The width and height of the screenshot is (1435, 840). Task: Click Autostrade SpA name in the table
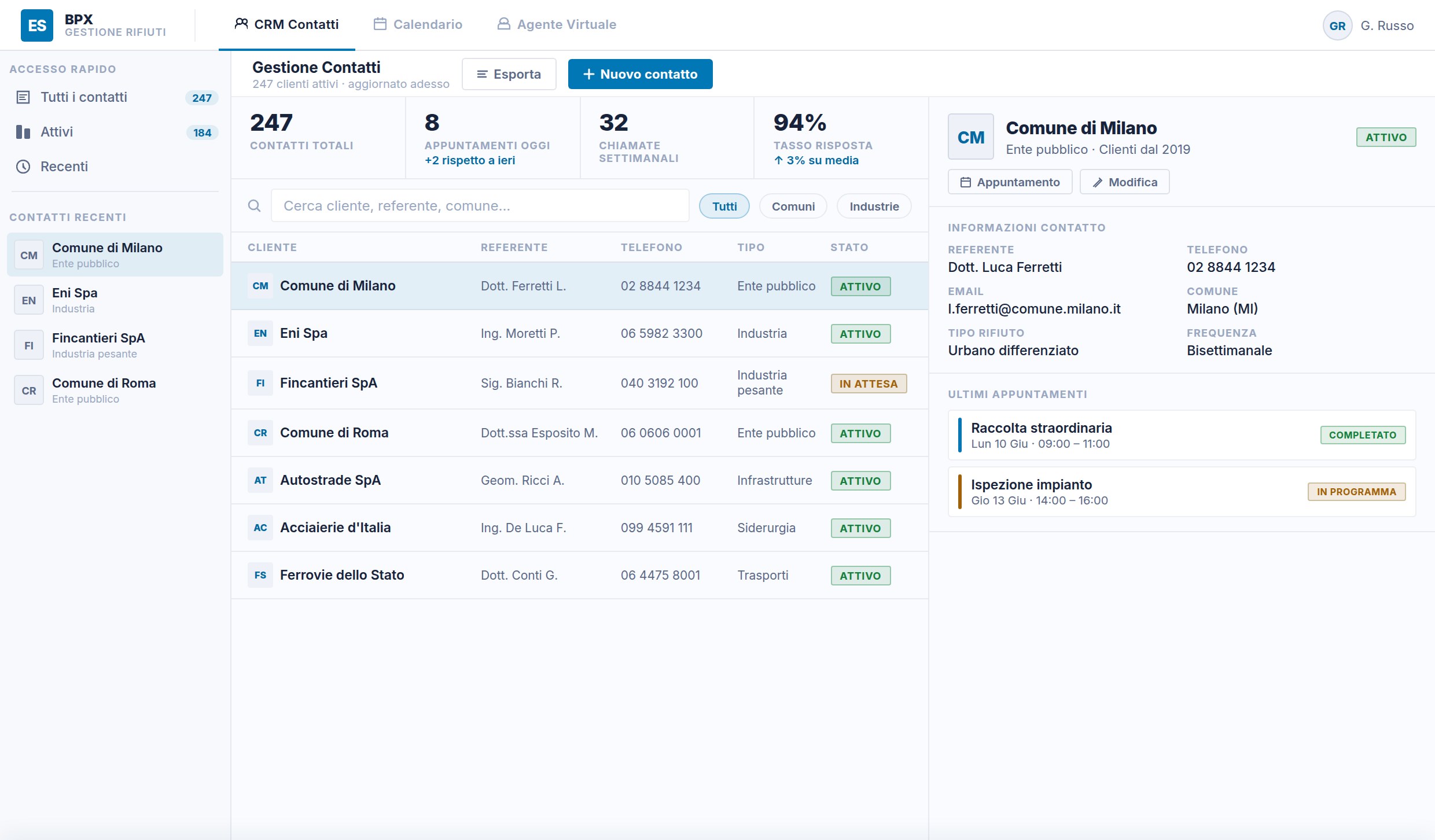(330, 480)
